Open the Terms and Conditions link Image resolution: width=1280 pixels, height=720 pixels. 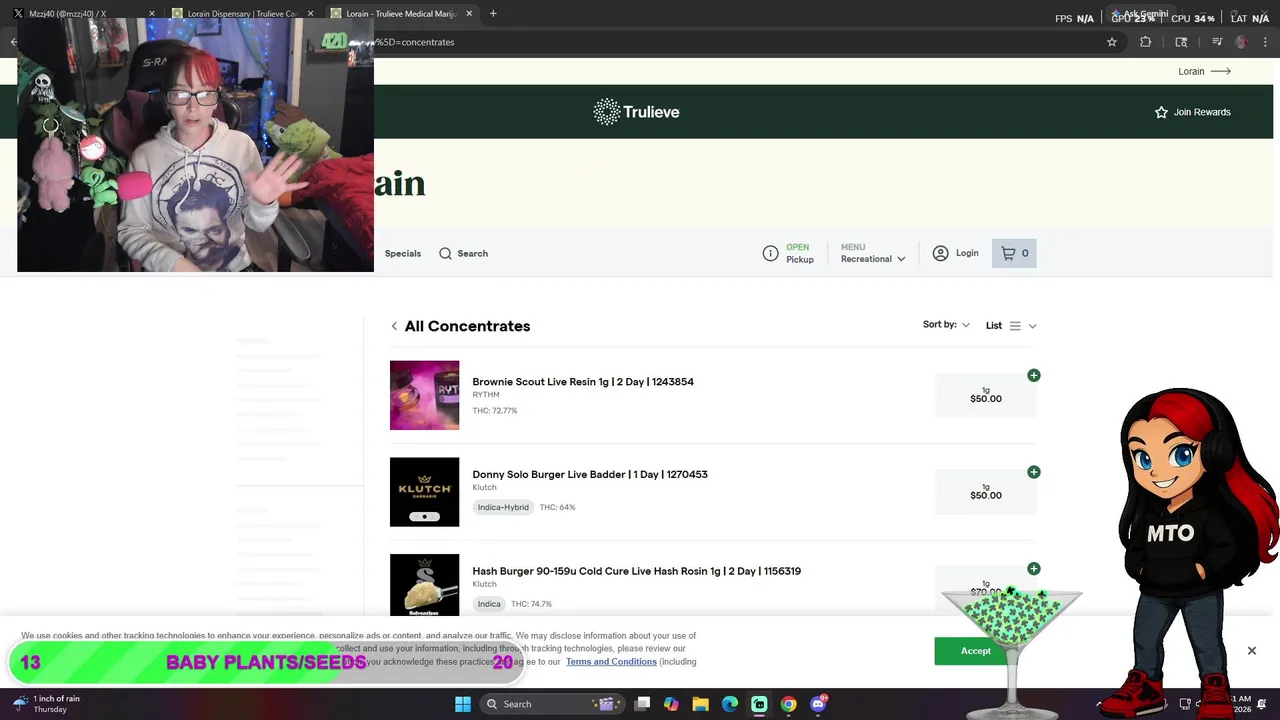(611, 661)
